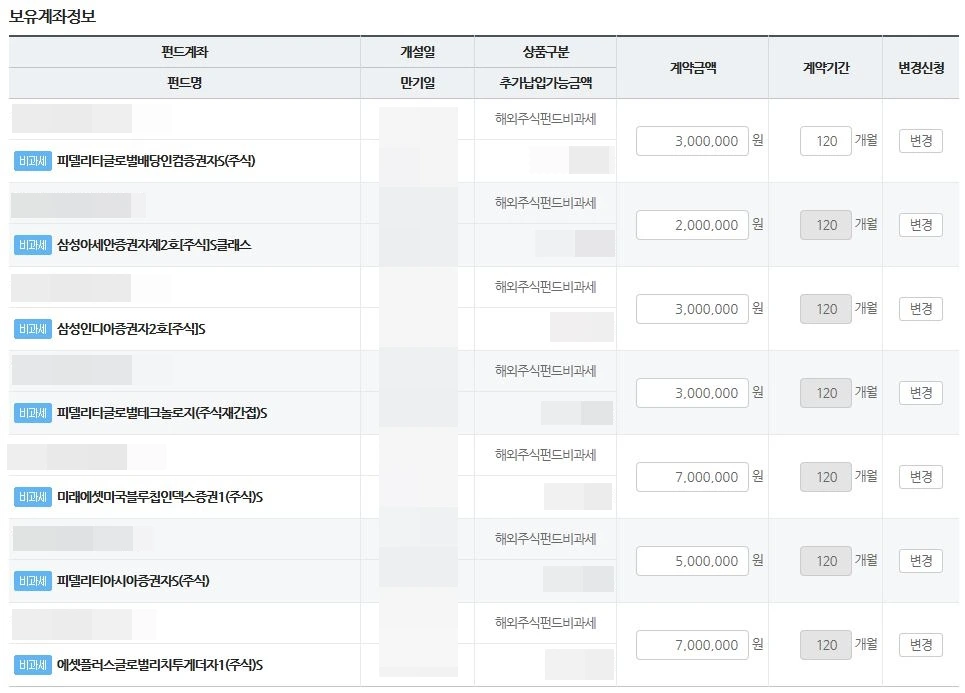Click 비과세 badge beside 피델리티글로벌테크놀로지(주식재간접)S

click(x=33, y=413)
